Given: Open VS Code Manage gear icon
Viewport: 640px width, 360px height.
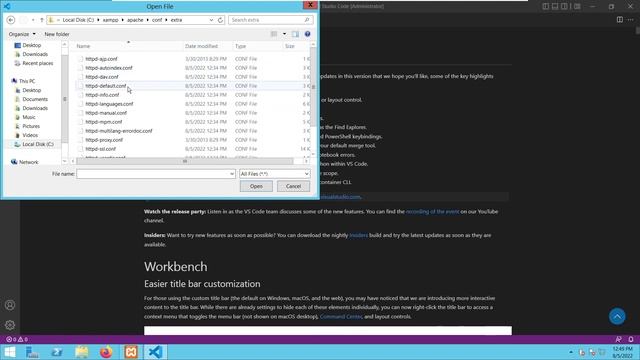Looking at the screenshot, I should pyautogui.click(x=10, y=325).
